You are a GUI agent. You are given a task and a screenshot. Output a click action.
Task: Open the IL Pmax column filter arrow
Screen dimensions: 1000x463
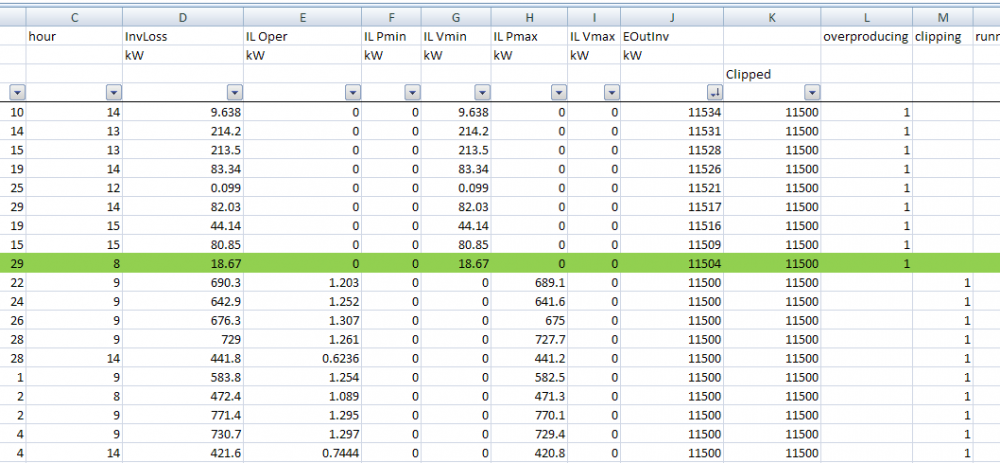tap(557, 92)
